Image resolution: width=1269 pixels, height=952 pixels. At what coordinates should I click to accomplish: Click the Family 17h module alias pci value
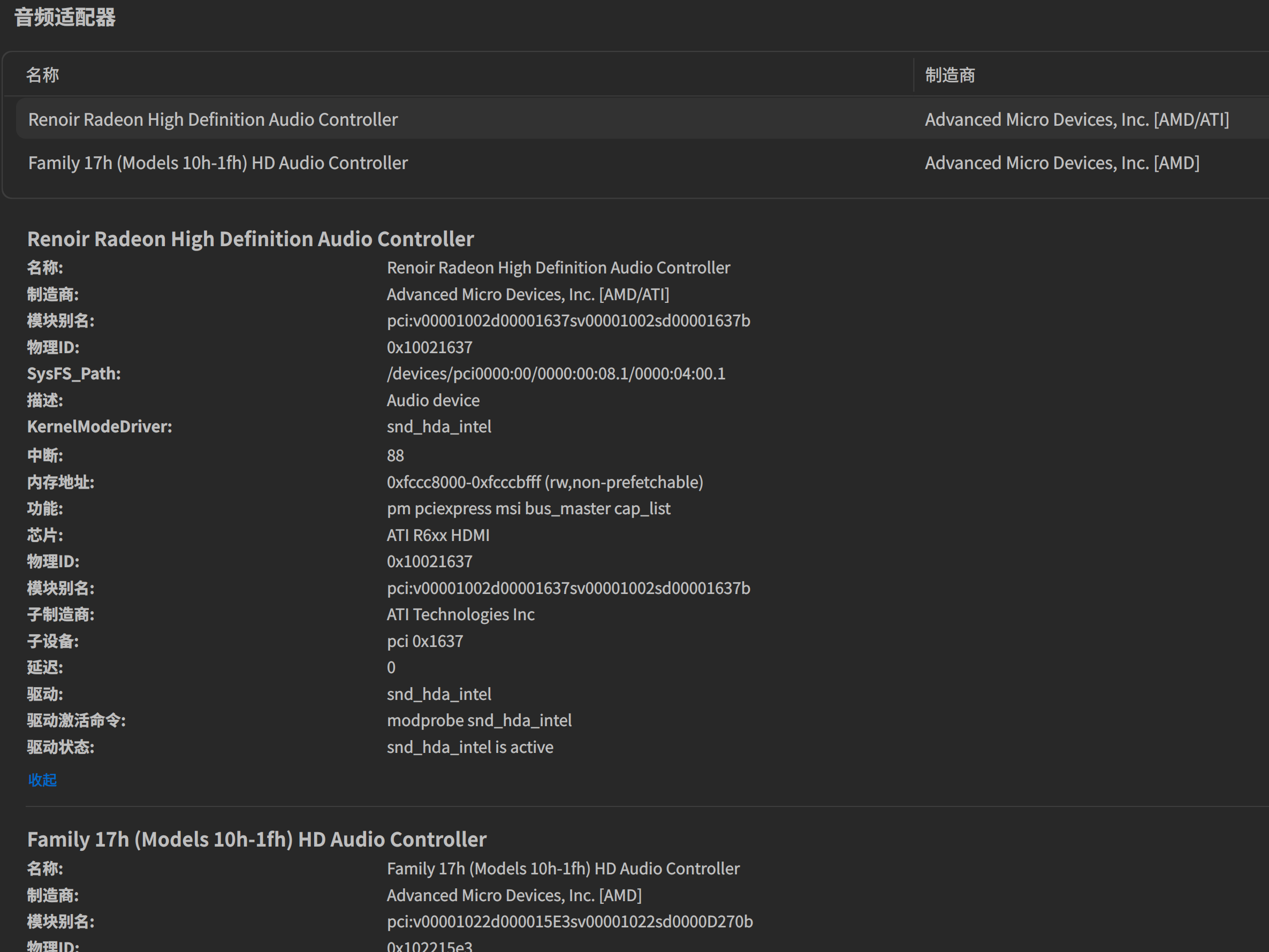[569, 921]
